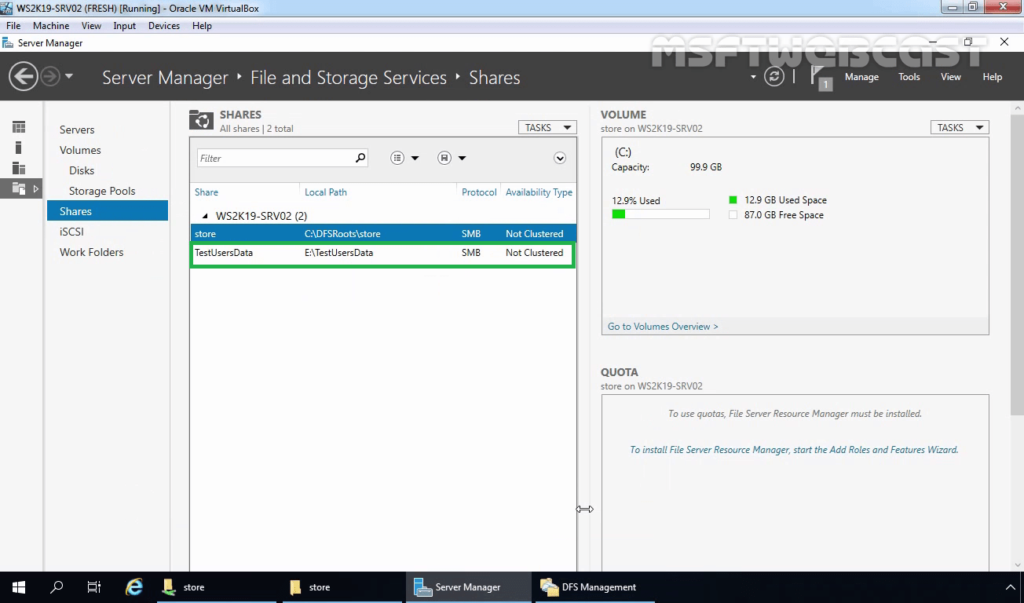Image resolution: width=1024 pixels, height=603 pixels.
Task: Open Volumes in the navigation pane
Action: [80, 150]
